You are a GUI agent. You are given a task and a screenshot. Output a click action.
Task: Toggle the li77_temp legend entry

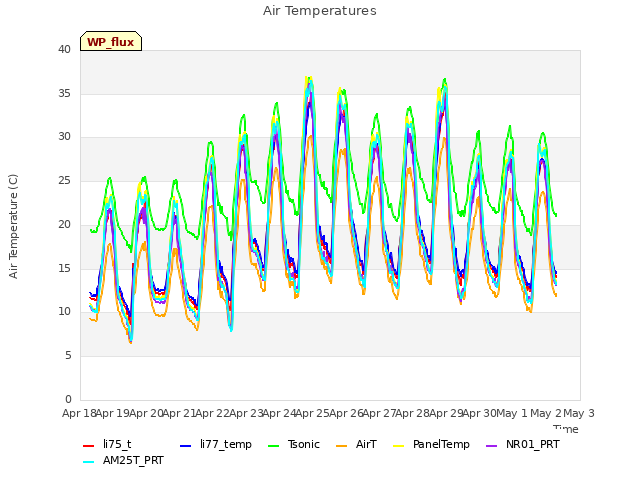(x=216, y=444)
